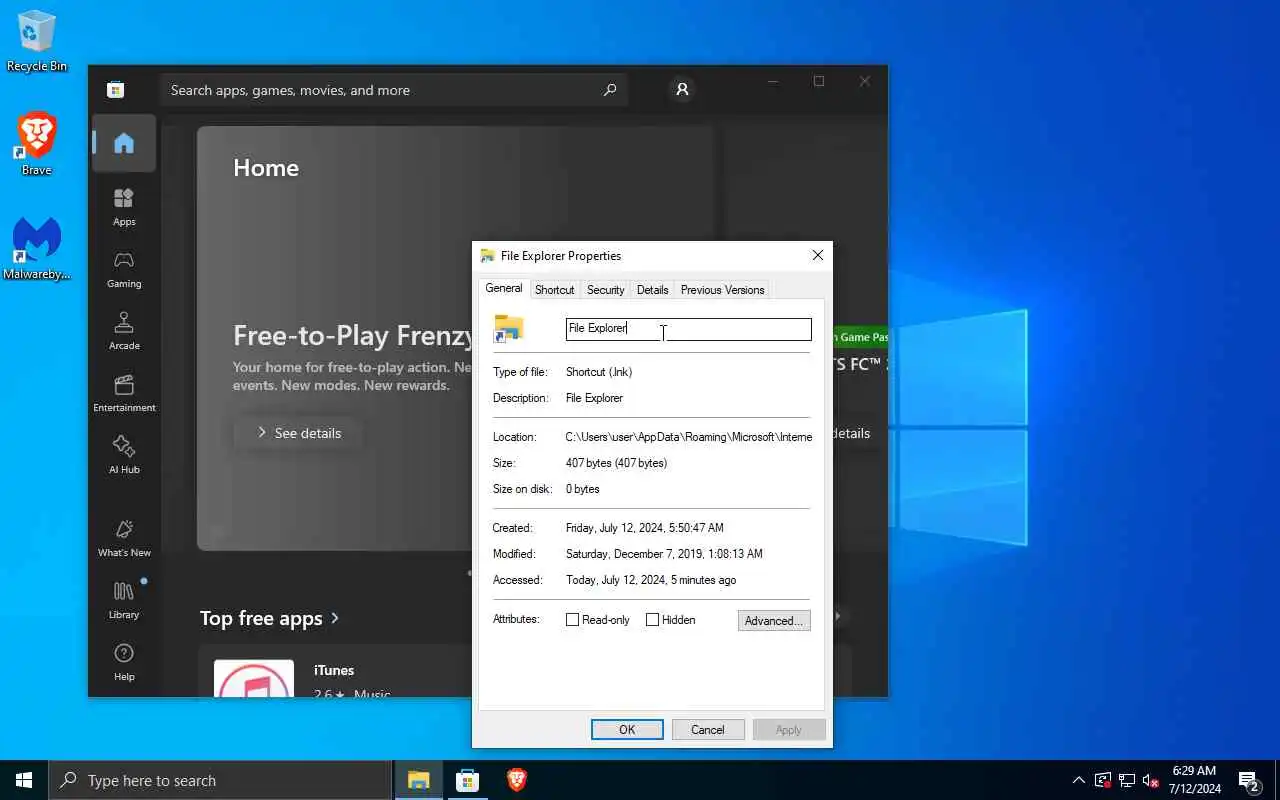1280x800 pixels.
Task: Click Cancel in the properties dialog
Action: tap(708, 730)
